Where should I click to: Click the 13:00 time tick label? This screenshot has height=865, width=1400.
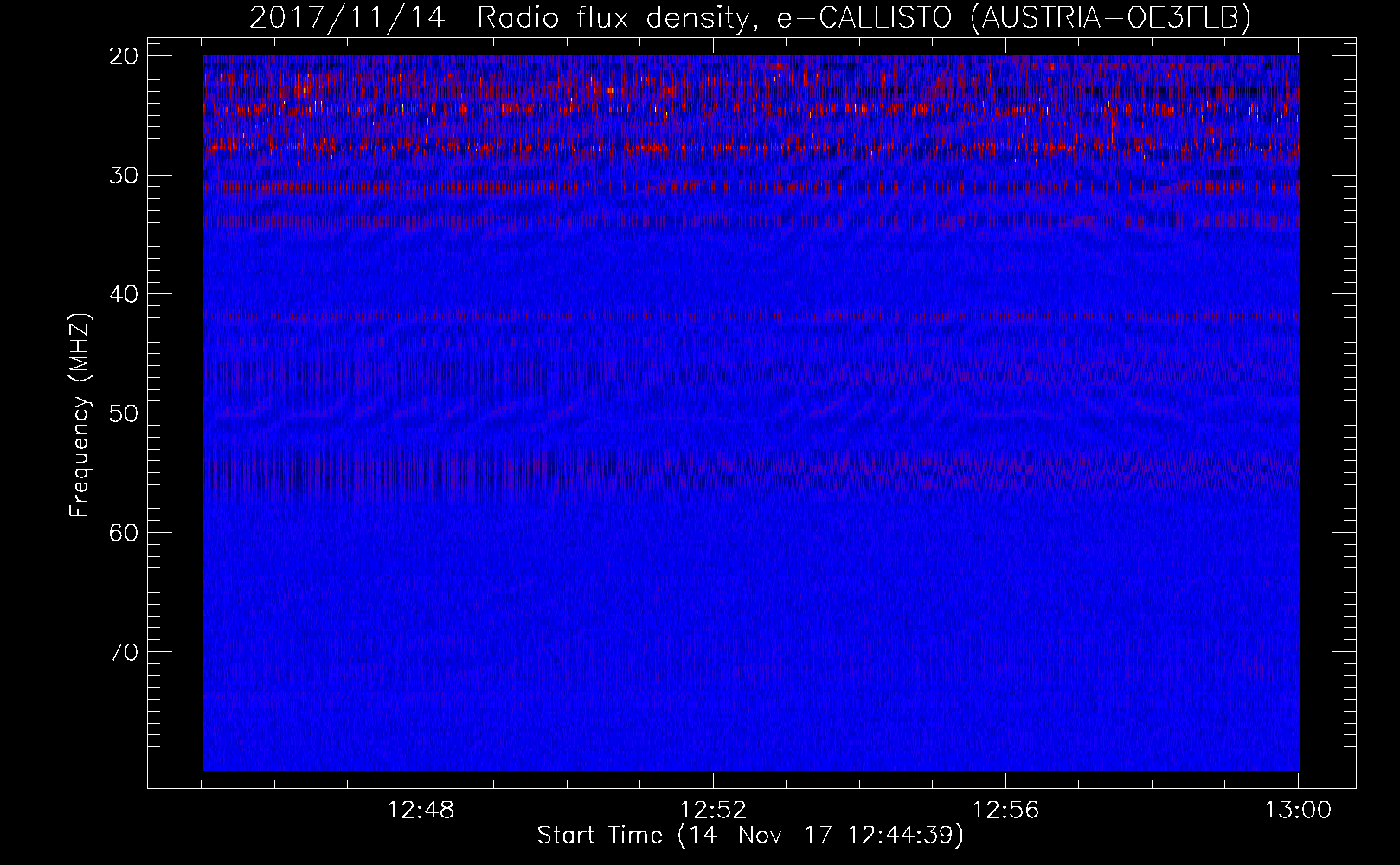point(1298,811)
